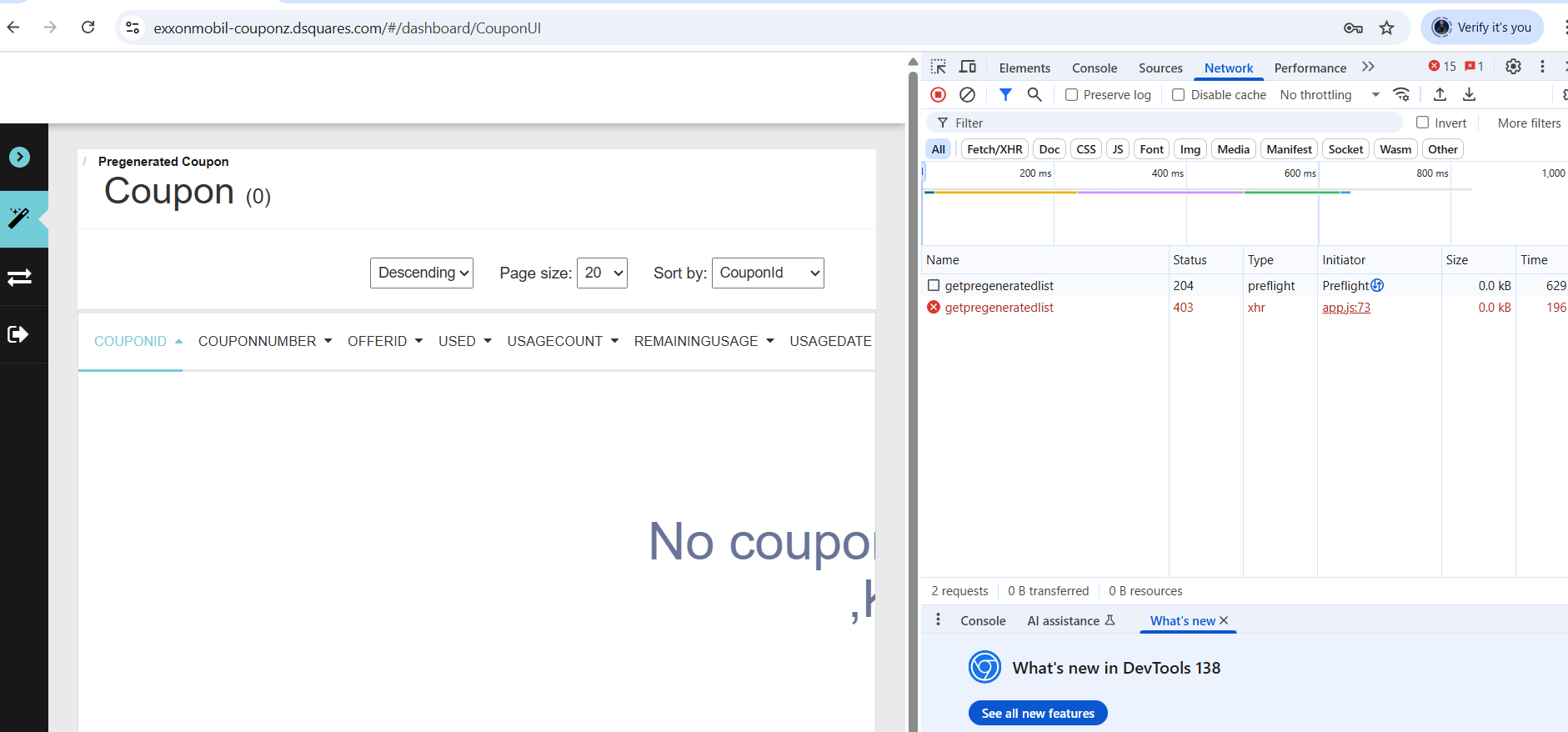Image resolution: width=1568 pixels, height=732 pixels.
Task: Click the transfer arrows sidebar icon
Action: 19,277
